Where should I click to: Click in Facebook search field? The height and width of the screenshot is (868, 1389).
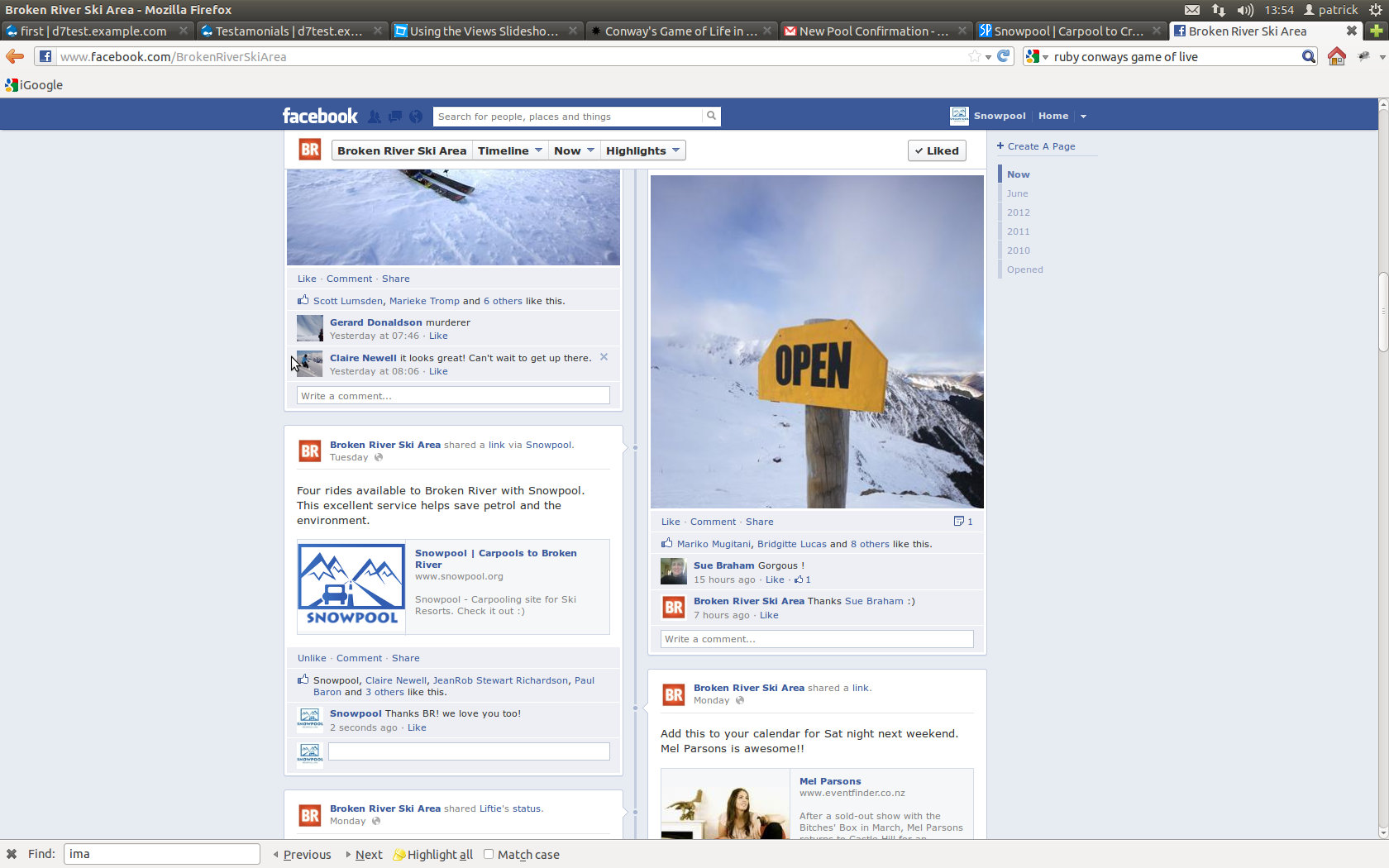click(568, 117)
